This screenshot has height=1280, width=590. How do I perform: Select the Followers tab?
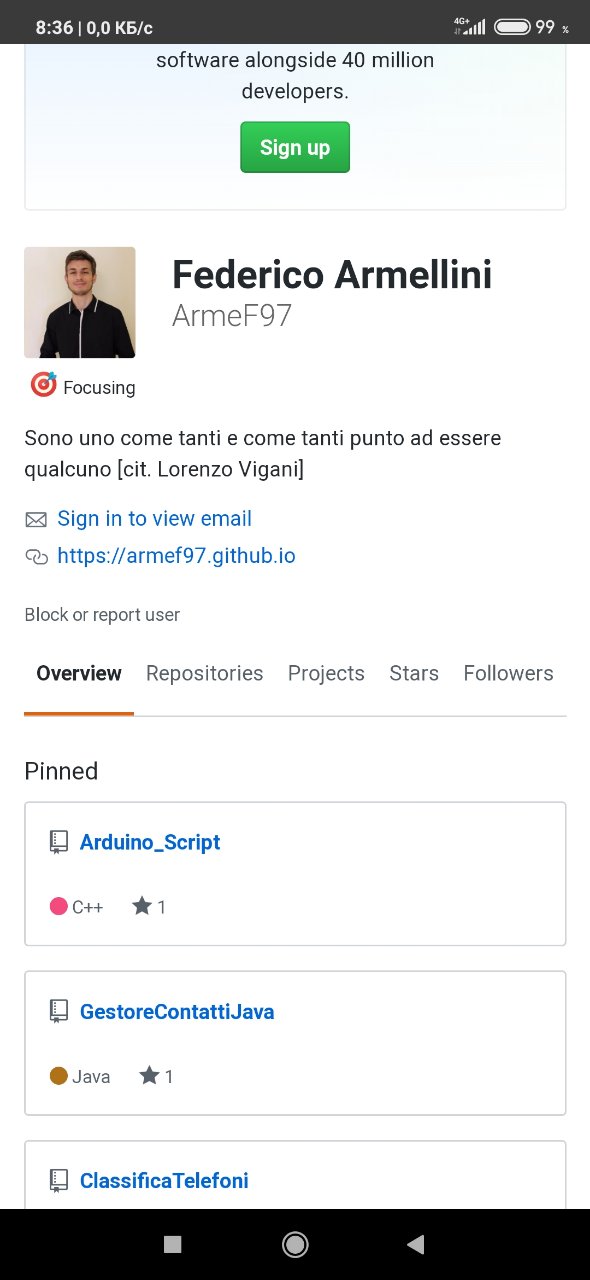(x=508, y=673)
